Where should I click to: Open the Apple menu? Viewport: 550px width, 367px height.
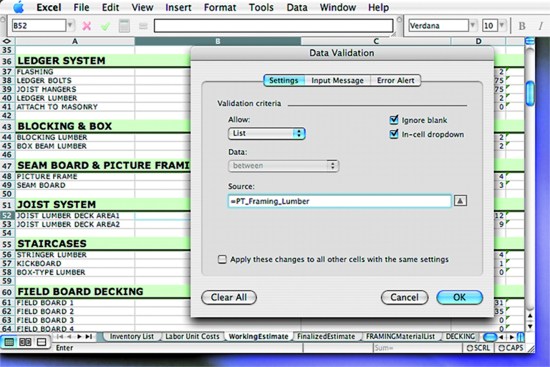coord(18,7)
